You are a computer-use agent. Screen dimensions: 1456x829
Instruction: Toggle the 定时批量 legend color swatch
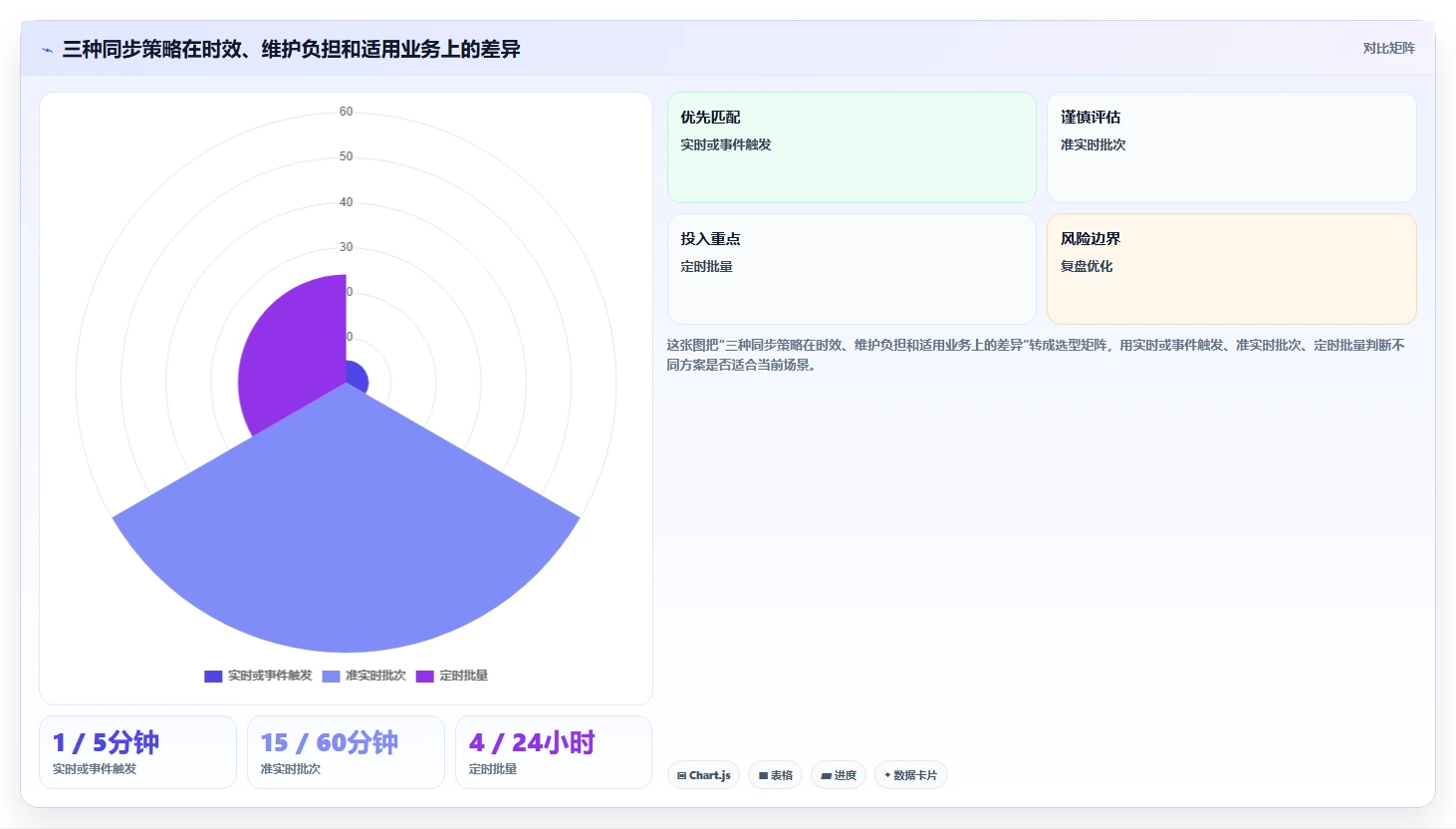425,677
